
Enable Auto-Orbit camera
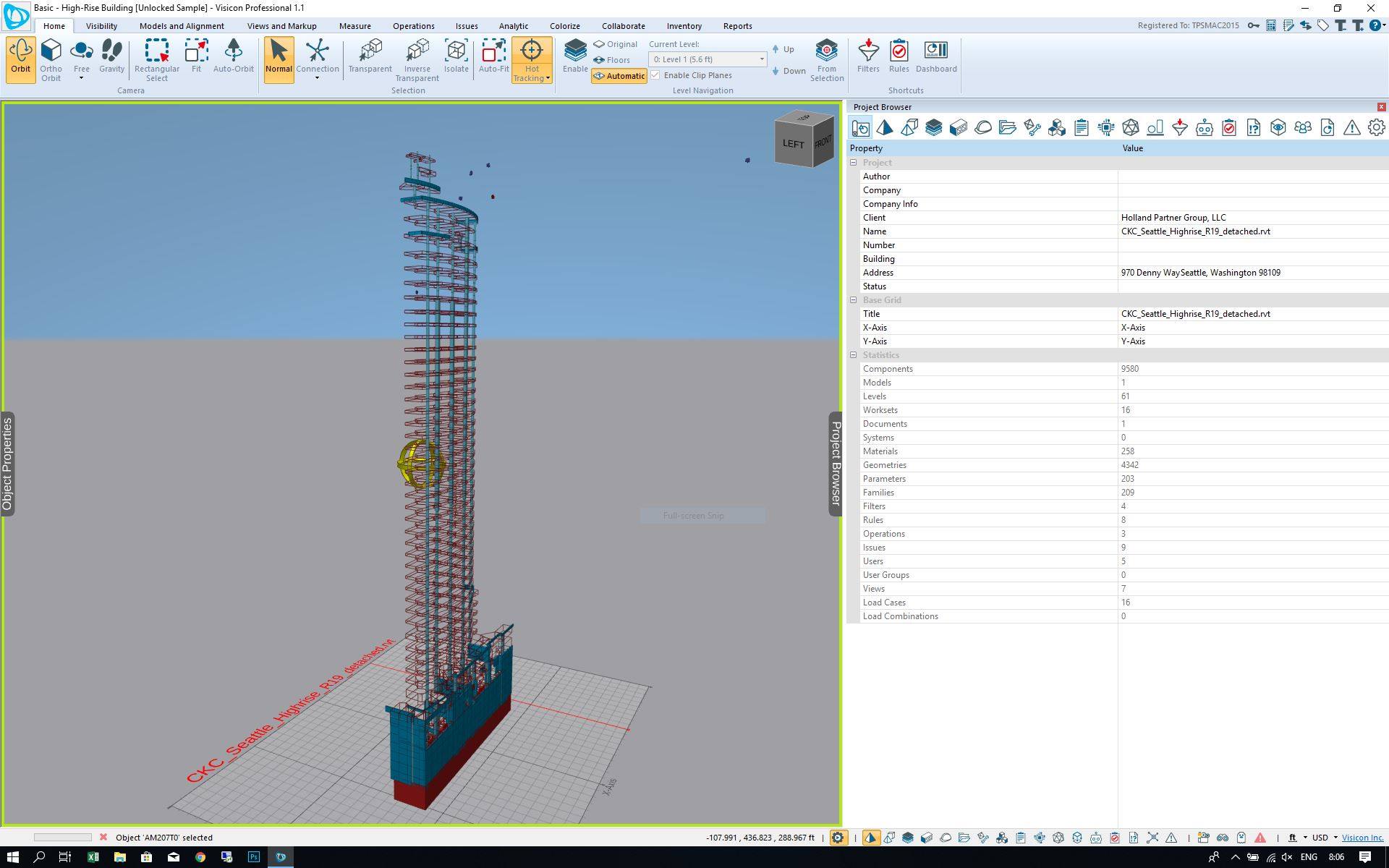[234, 56]
